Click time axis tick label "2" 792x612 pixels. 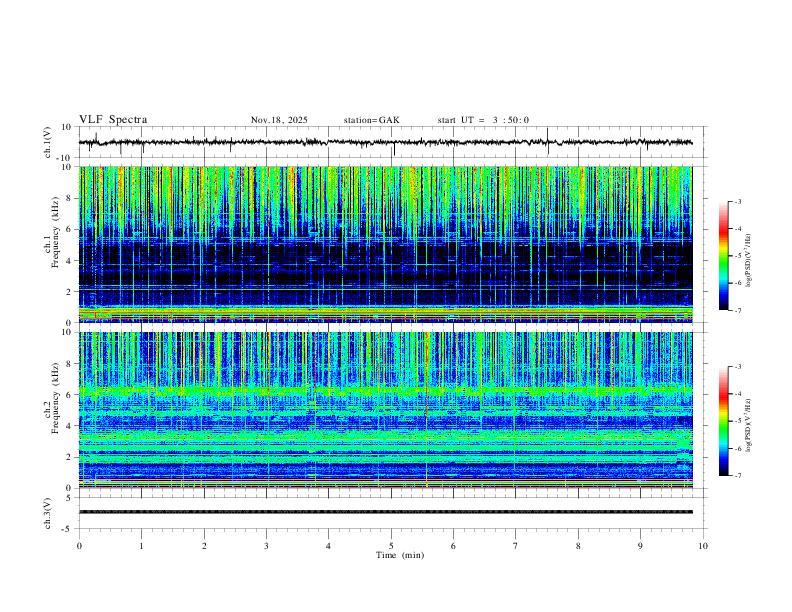[204, 546]
